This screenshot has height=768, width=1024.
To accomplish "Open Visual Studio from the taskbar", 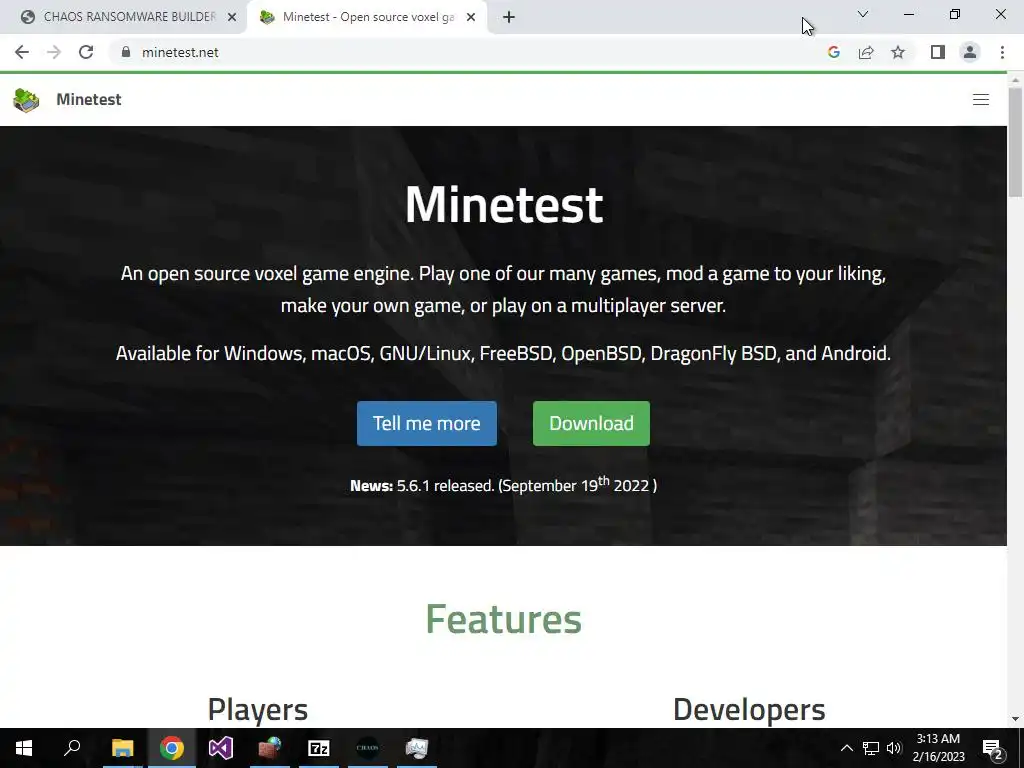I will pos(221,748).
